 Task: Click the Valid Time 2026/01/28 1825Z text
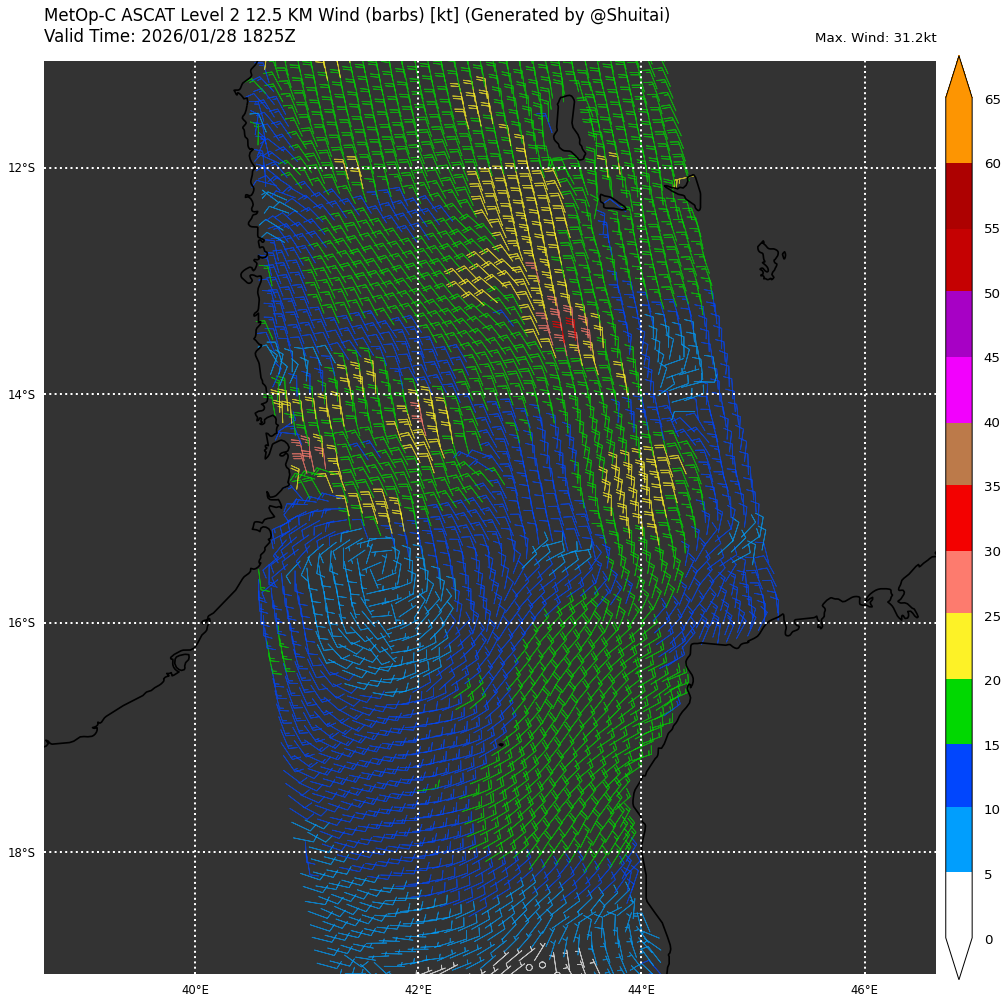click(170, 37)
